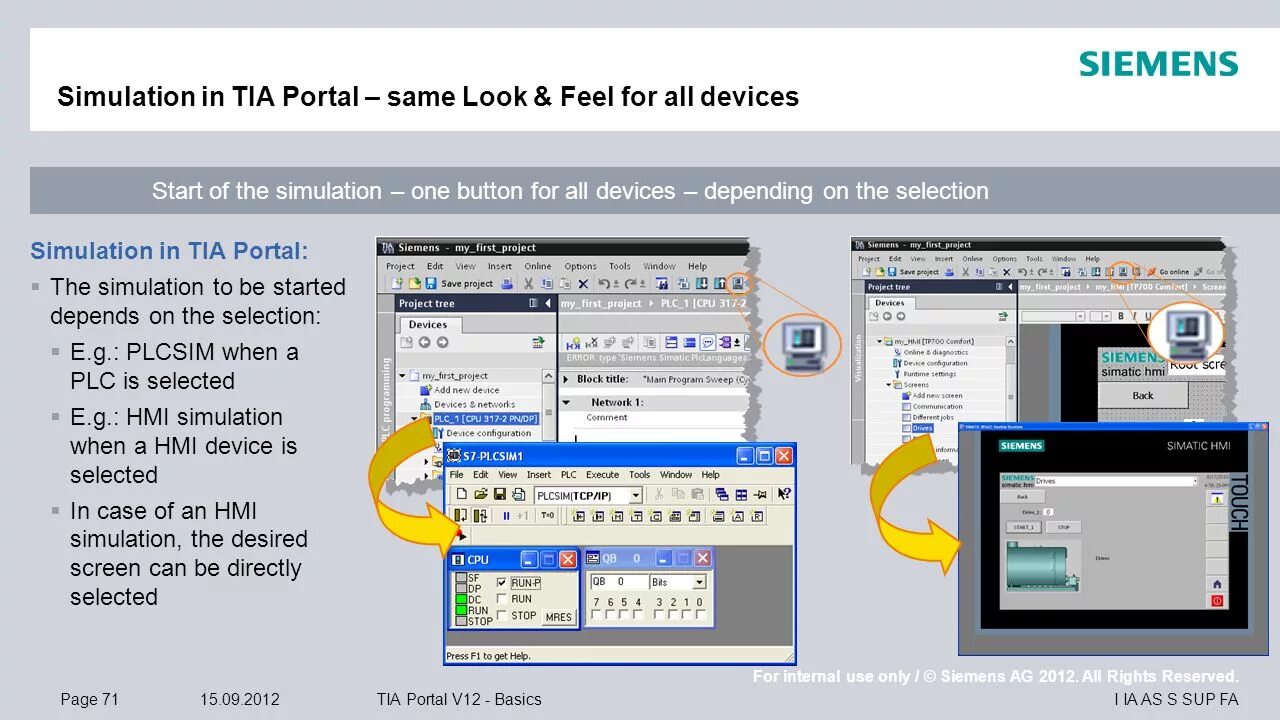Toggle bit 0 checkbox in QB window
Viewport: 1280px width, 720px height.
click(700, 614)
